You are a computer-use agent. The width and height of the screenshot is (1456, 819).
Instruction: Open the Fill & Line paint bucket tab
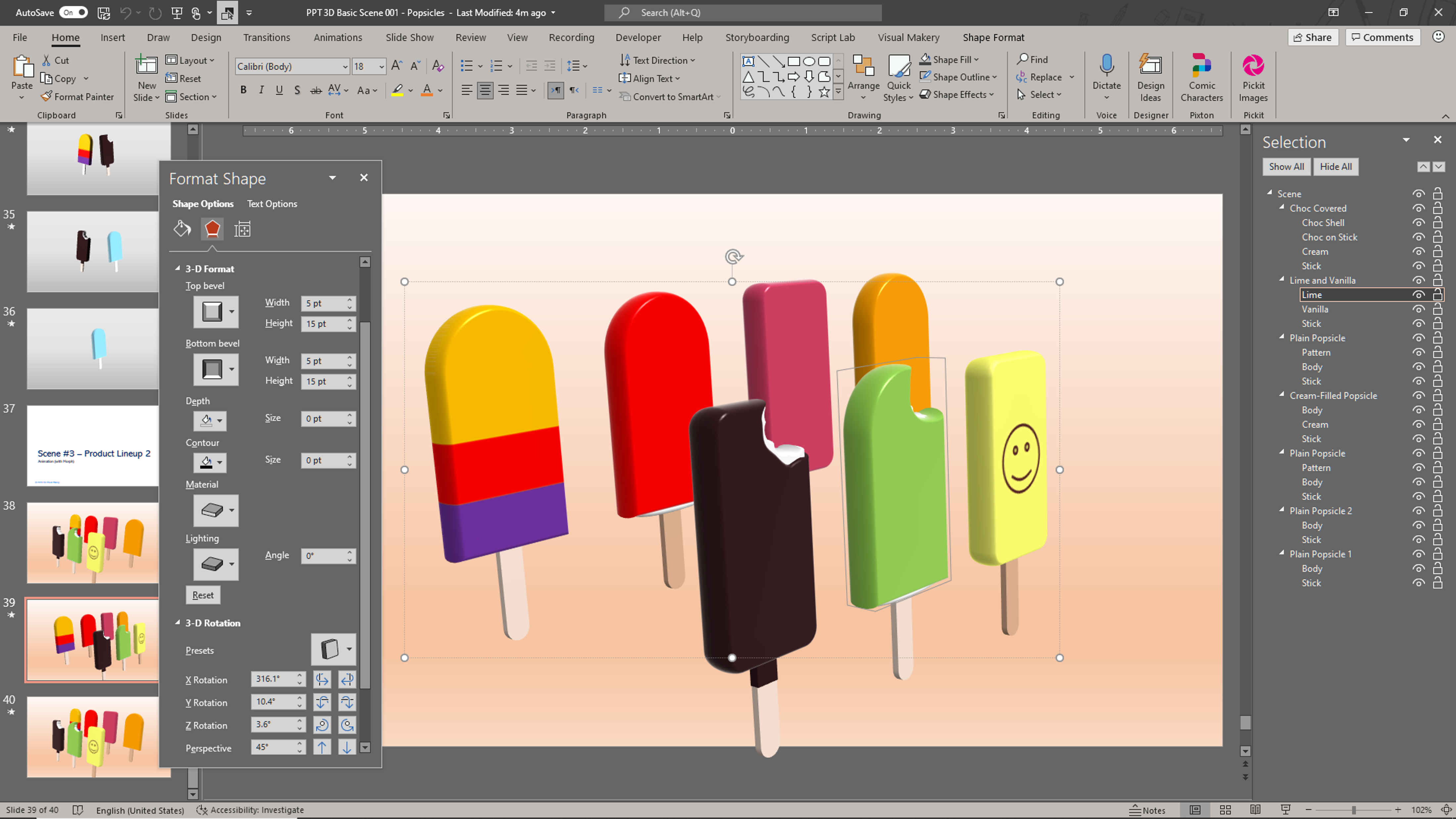pos(182,229)
